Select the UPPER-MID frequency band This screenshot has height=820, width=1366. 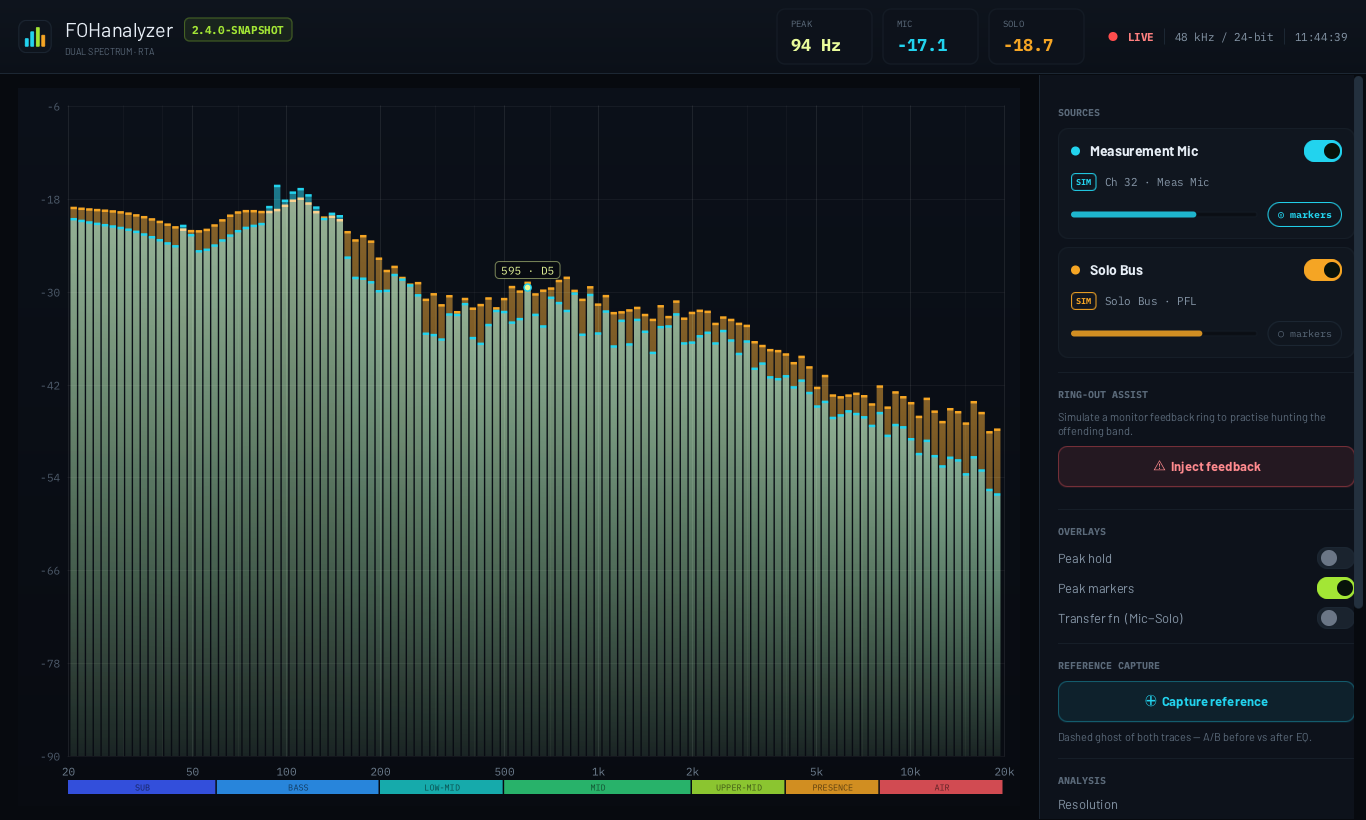739,787
